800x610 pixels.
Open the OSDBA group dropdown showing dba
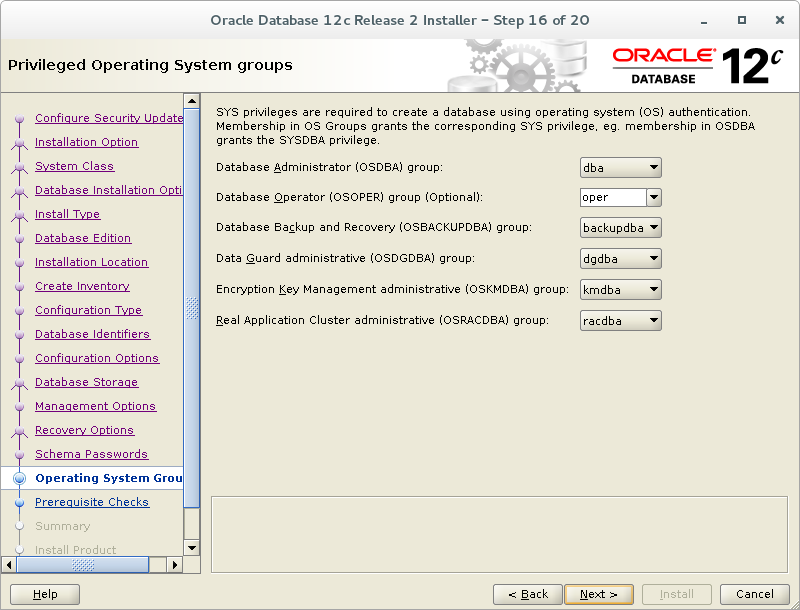point(620,168)
